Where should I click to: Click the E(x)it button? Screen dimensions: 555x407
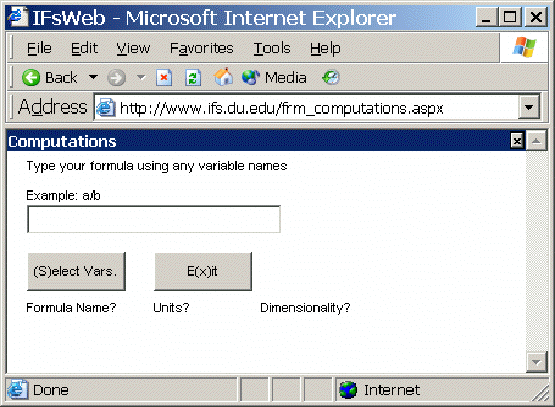point(203,271)
